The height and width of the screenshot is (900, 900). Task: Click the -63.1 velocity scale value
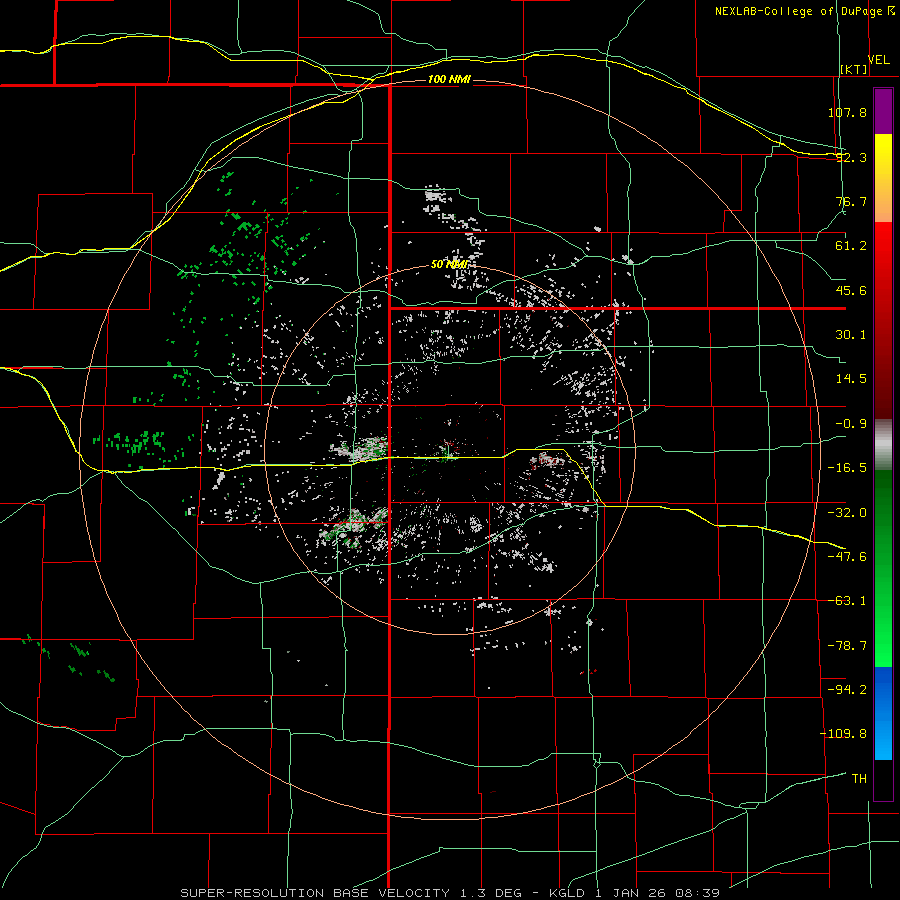point(847,601)
